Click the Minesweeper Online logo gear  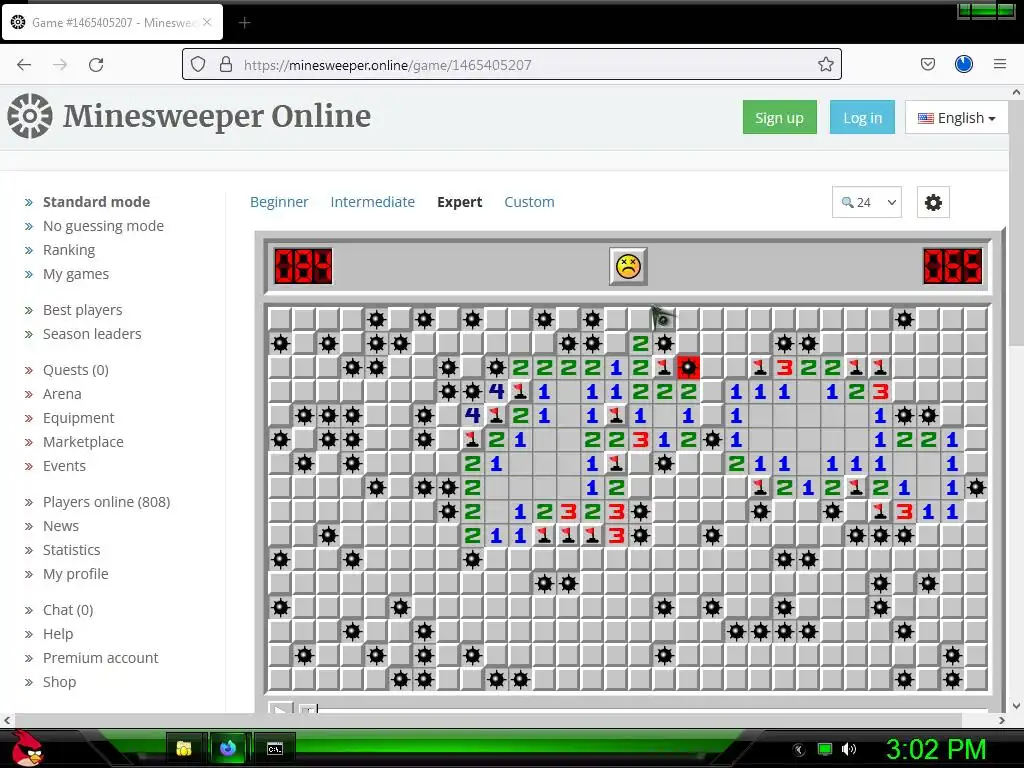(x=30, y=116)
